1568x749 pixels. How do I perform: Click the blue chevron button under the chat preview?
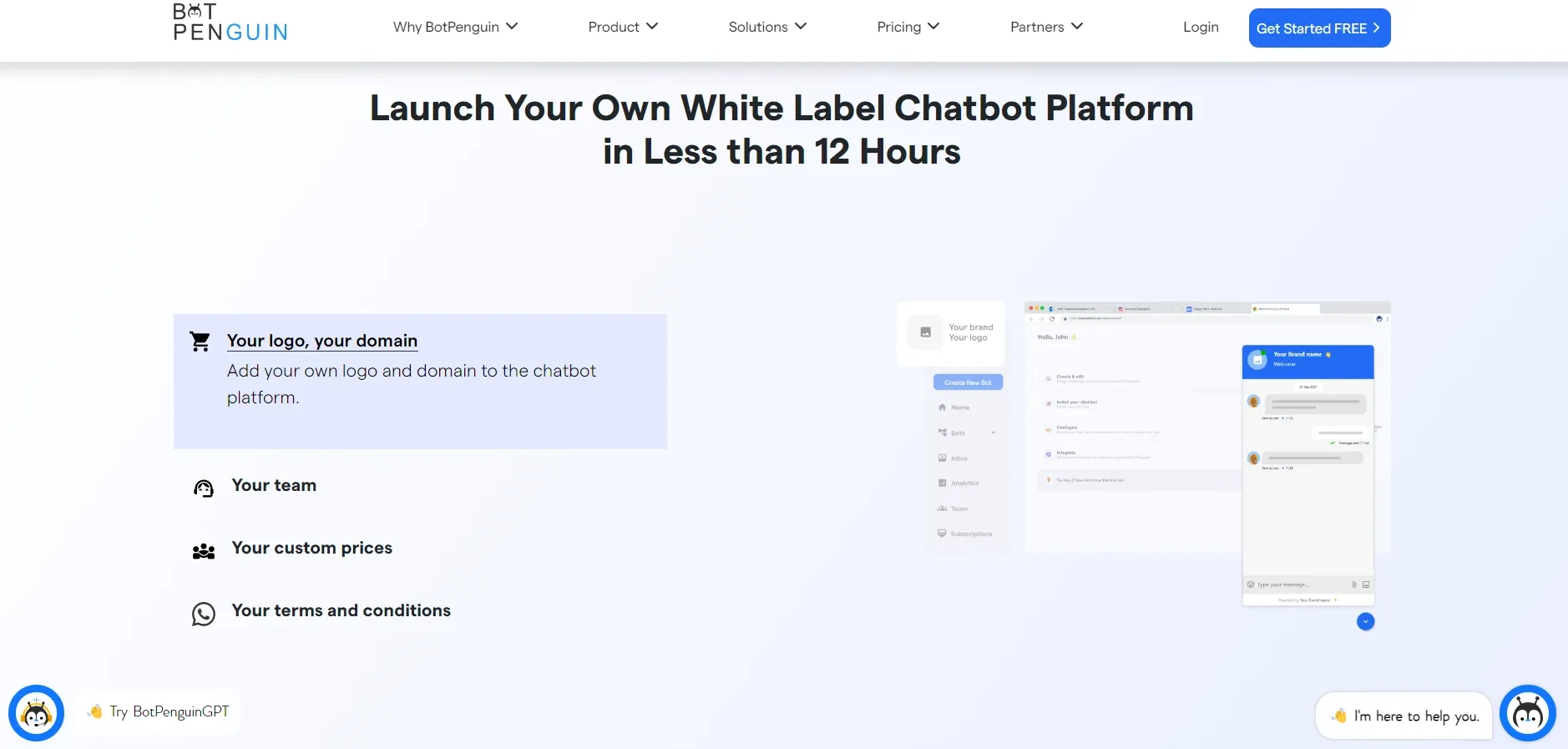(1366, 621)
